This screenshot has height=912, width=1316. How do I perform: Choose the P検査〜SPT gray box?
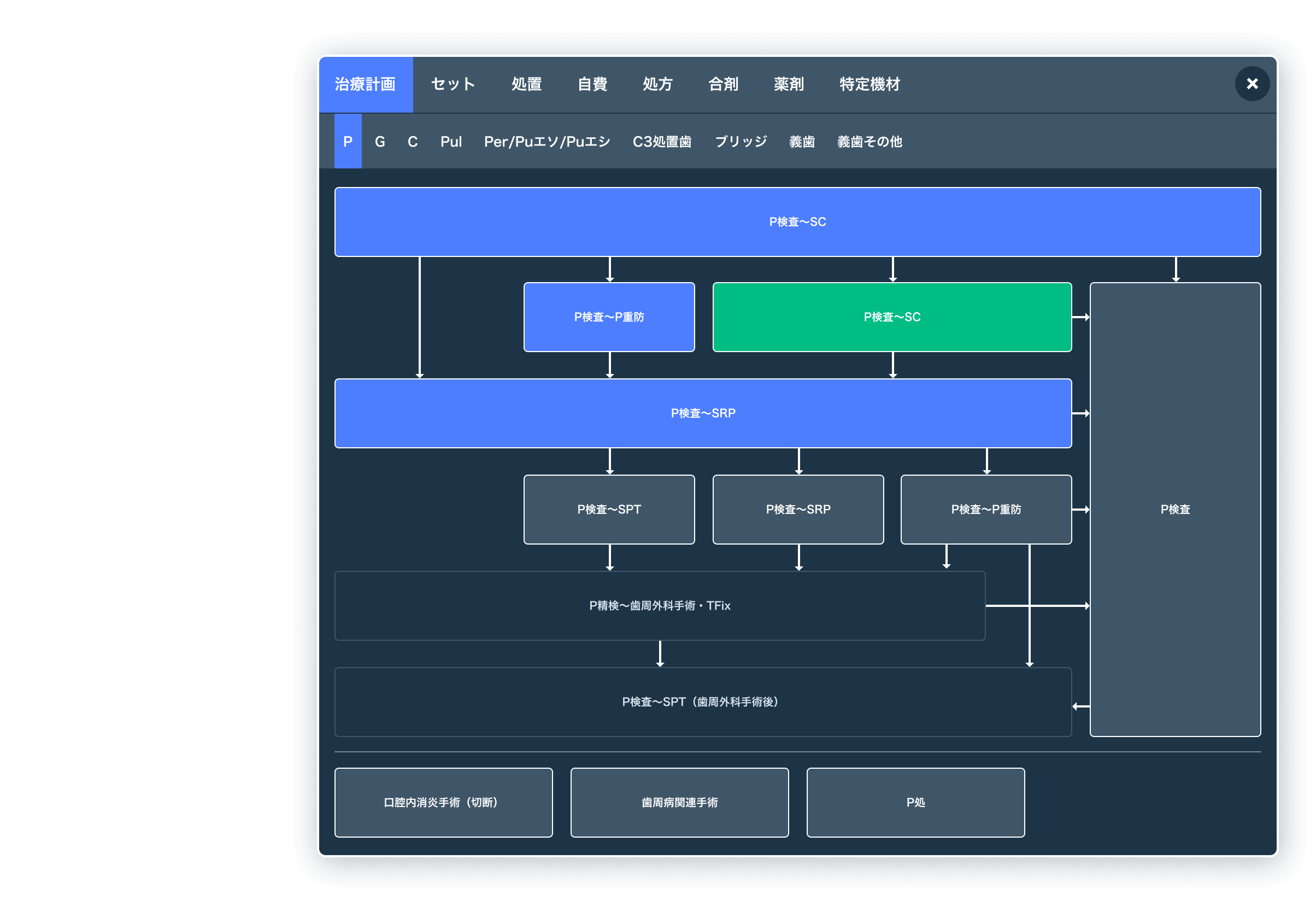click(609, 509)
